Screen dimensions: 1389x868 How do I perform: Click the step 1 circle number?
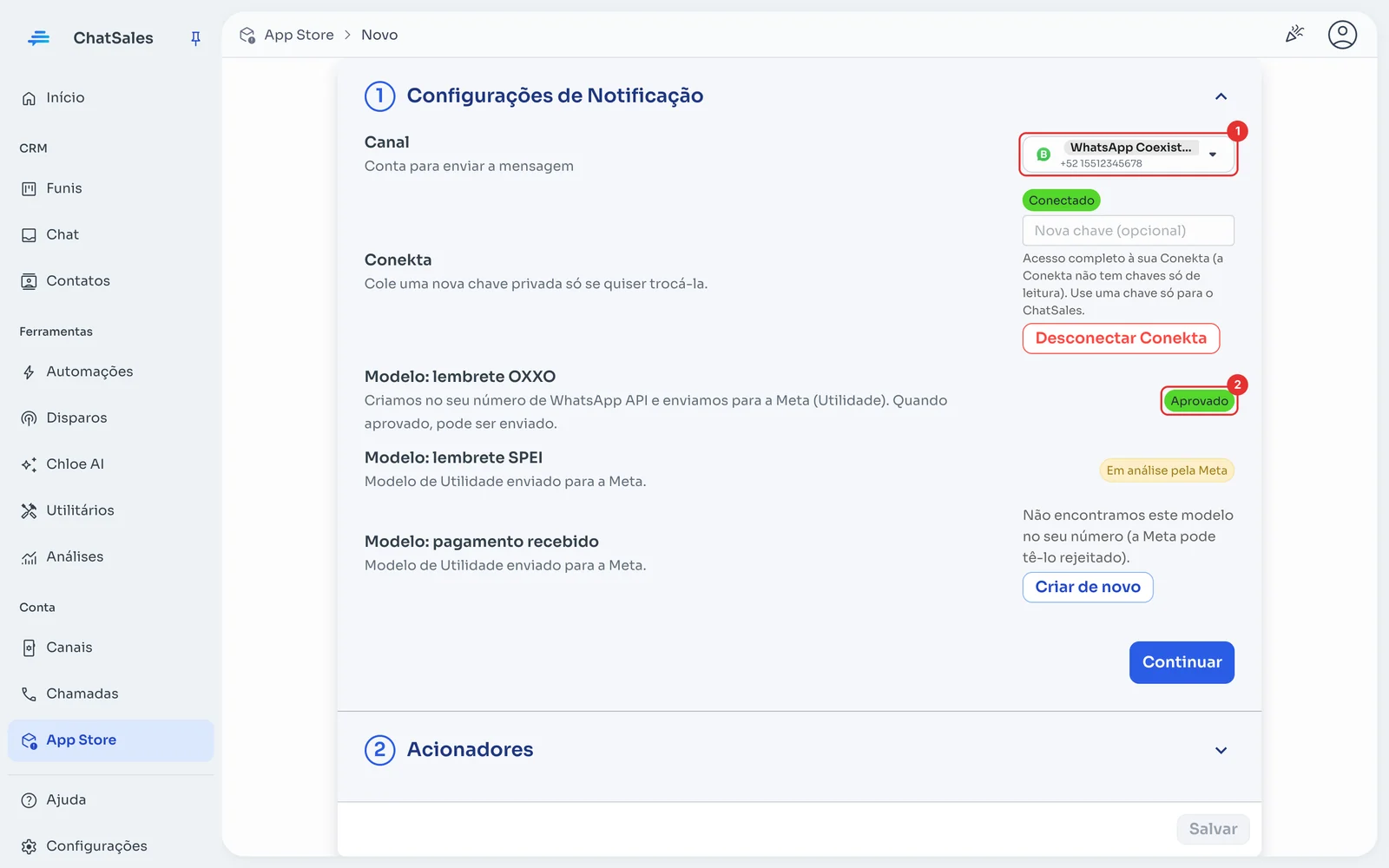tap(379, 96)
